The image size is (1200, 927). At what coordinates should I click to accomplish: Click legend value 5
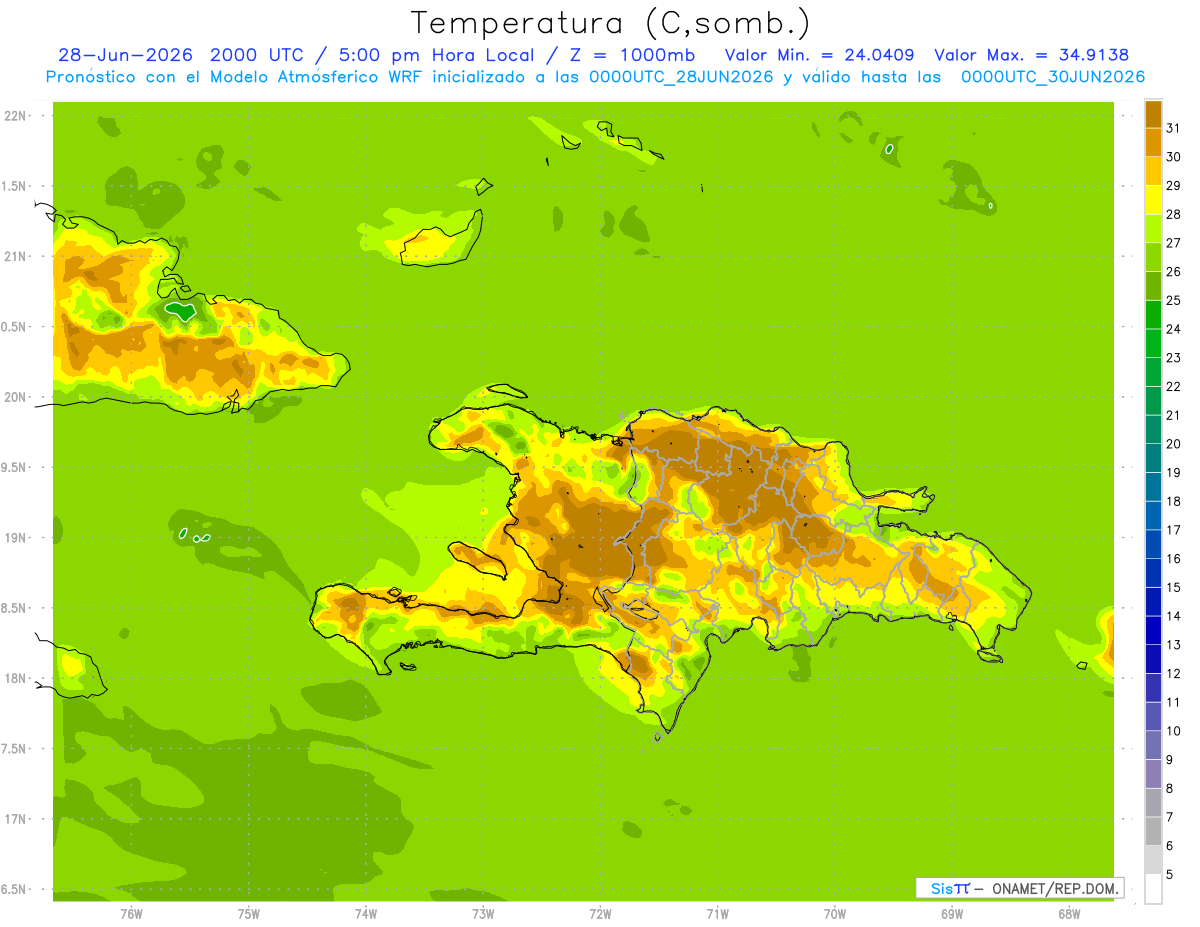(1170, 874)
